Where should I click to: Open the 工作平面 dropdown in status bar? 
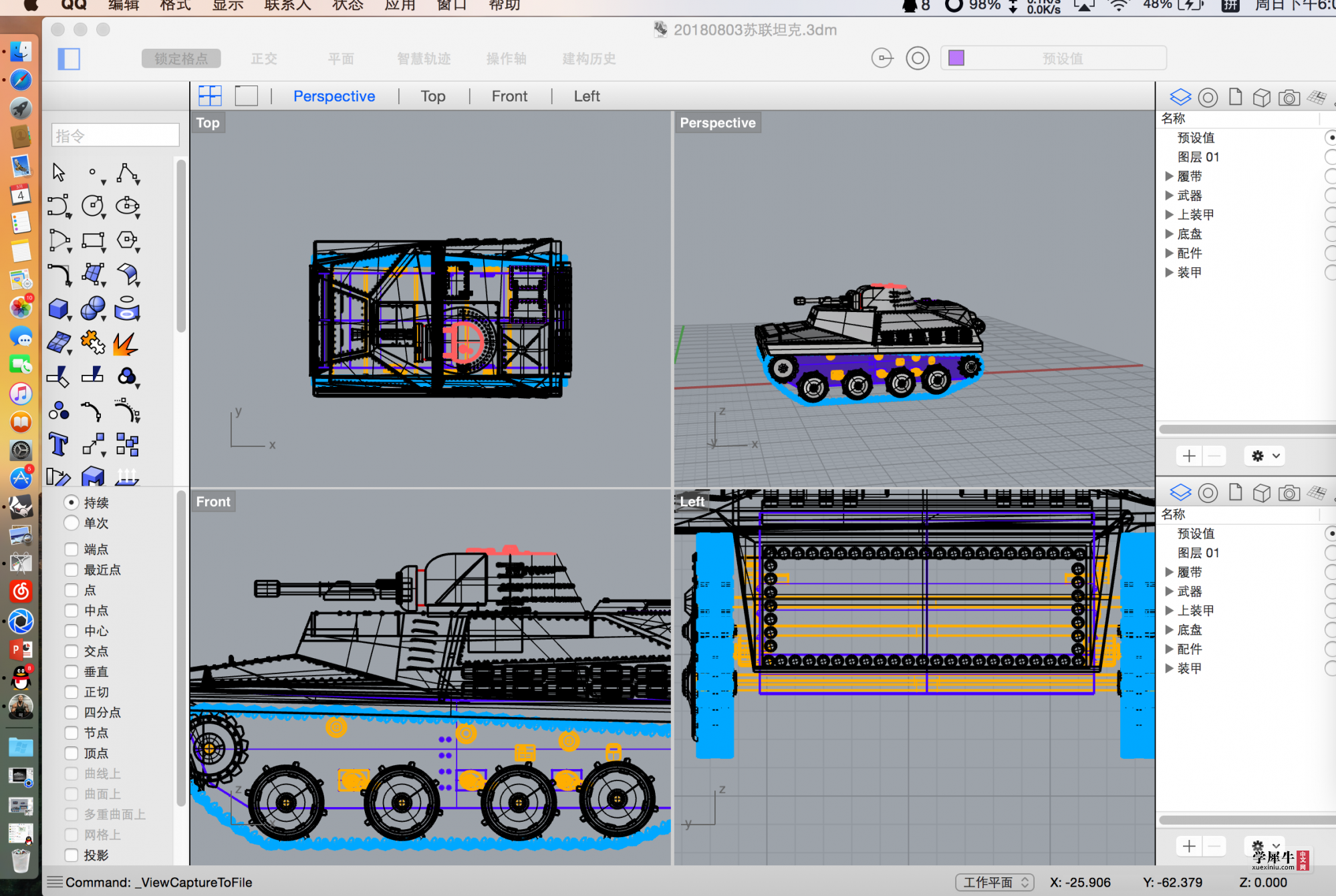tap(994, 883)
